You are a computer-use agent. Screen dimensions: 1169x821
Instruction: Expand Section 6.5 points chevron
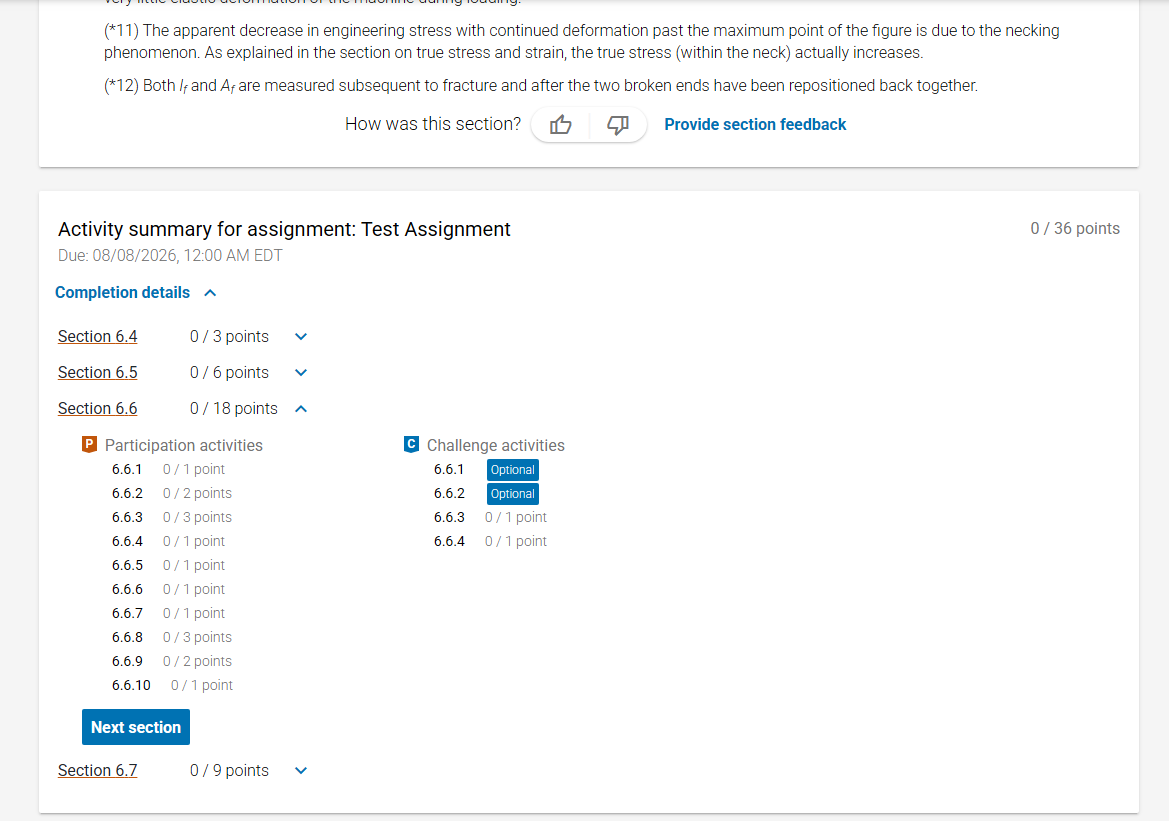point(300,372)
